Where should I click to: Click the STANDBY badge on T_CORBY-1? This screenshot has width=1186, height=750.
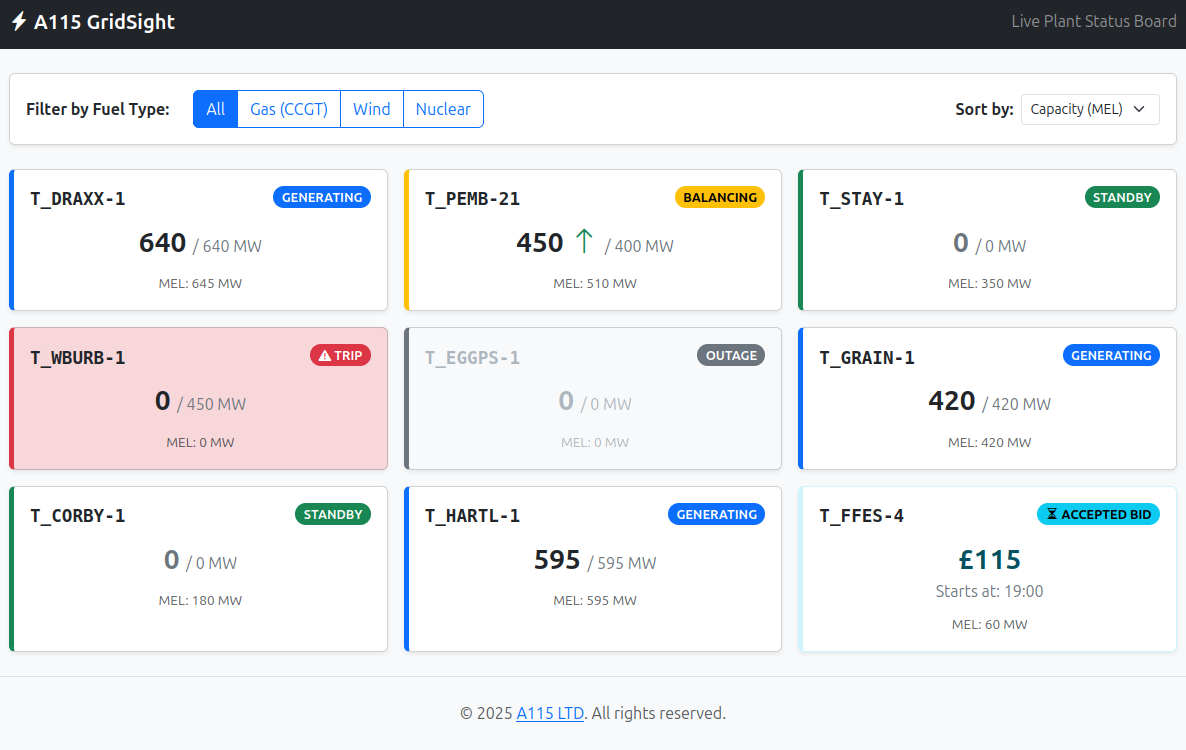[333, 514]
